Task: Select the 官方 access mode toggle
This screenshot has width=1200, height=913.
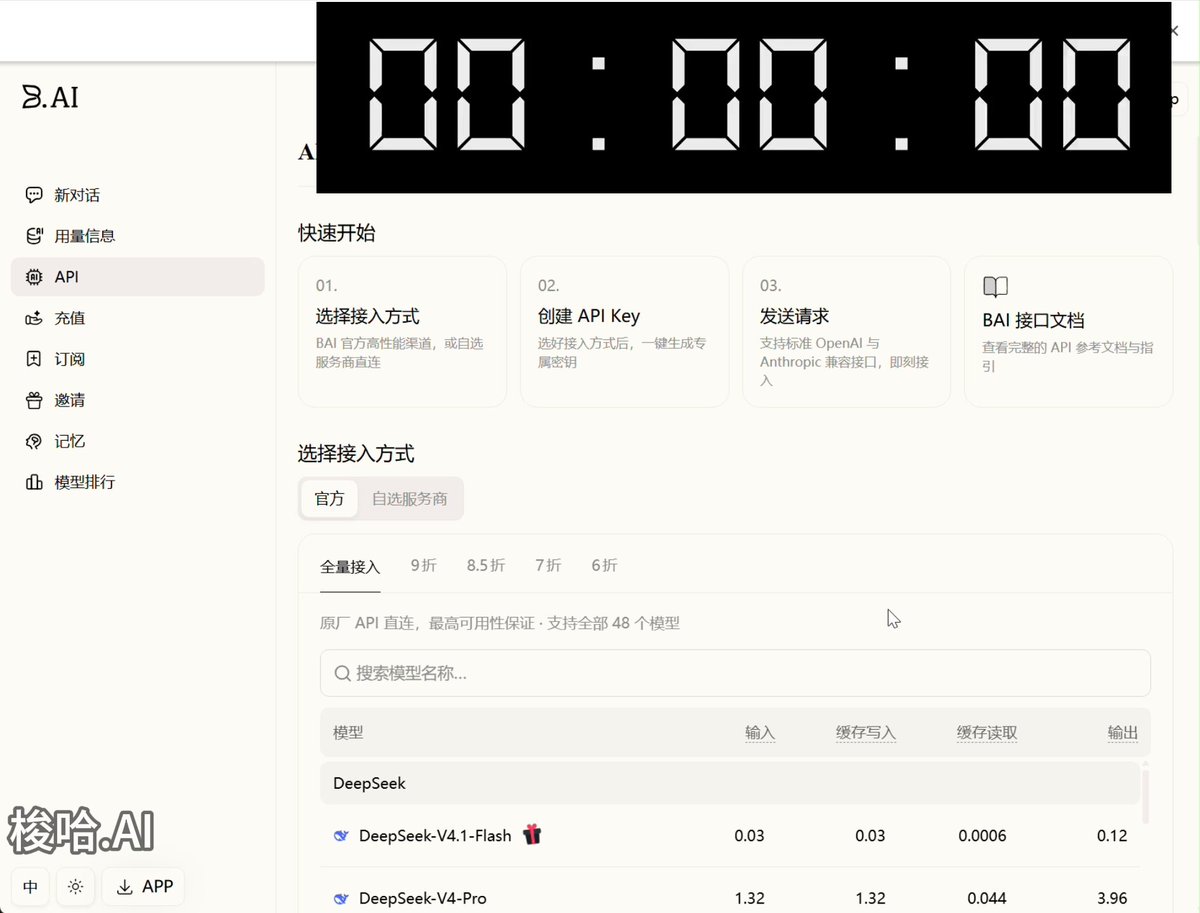Action: click(329, 498)
